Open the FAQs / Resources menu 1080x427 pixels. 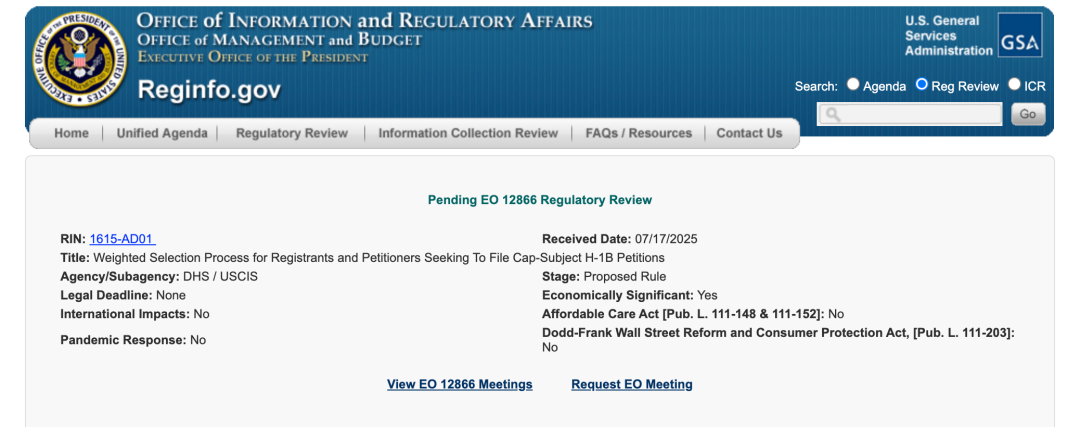[x=638, y=134]
